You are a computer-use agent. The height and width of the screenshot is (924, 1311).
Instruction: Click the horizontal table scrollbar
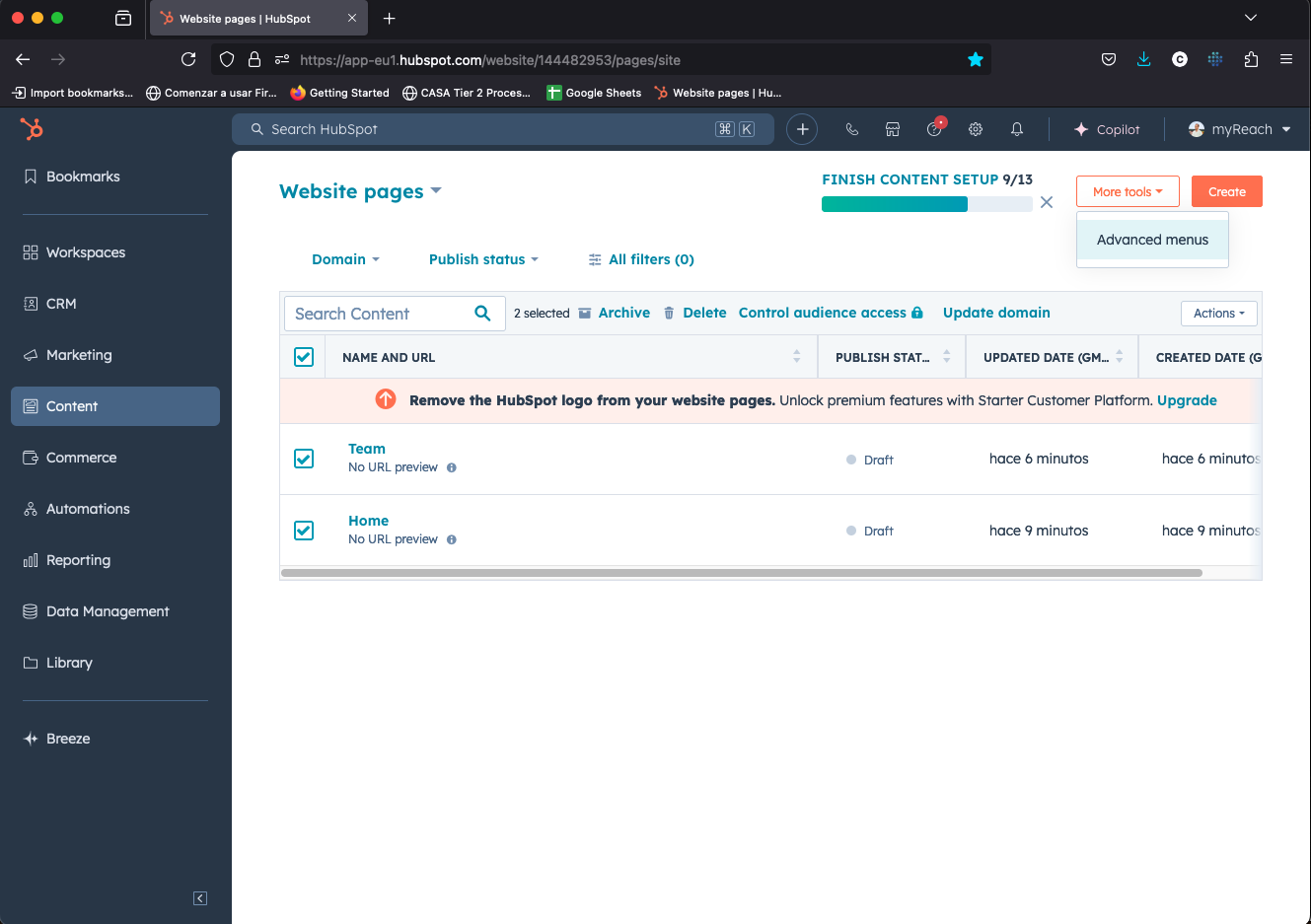pos(740,573)
